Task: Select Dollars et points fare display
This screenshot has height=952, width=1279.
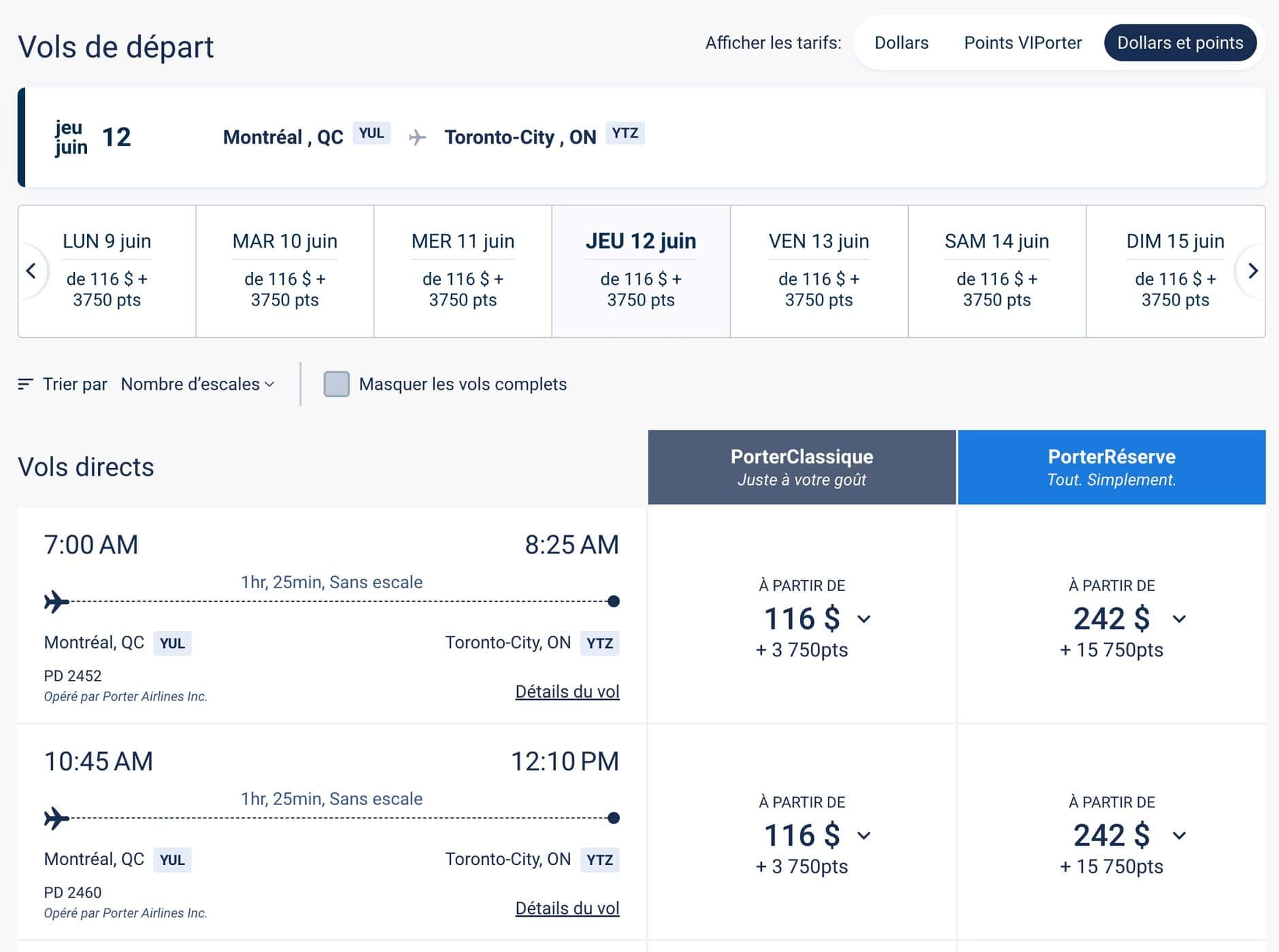Action: [1180, 43]
